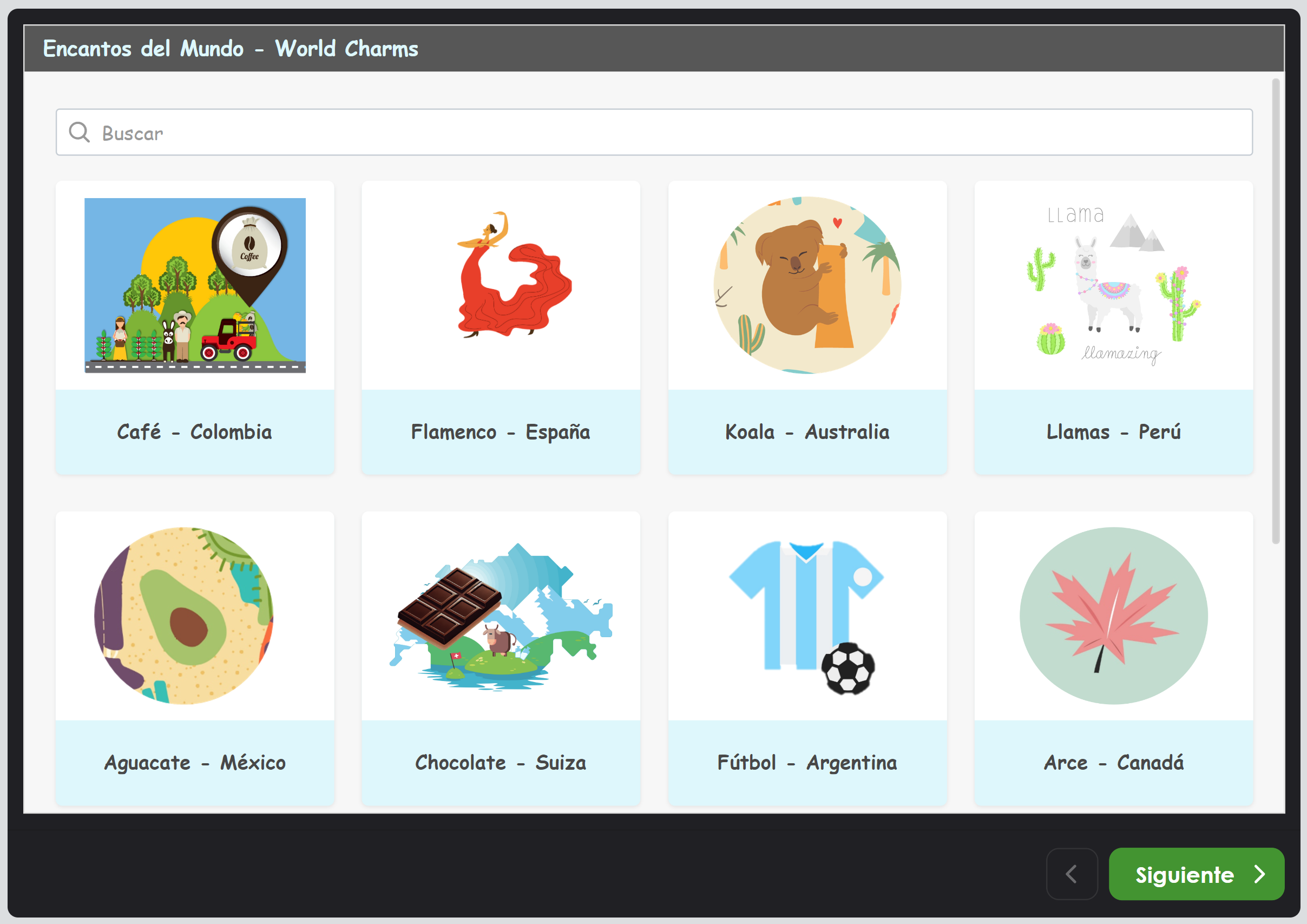Click the magnifying glass search icon
1307x924 pixels.
(79, 132)
